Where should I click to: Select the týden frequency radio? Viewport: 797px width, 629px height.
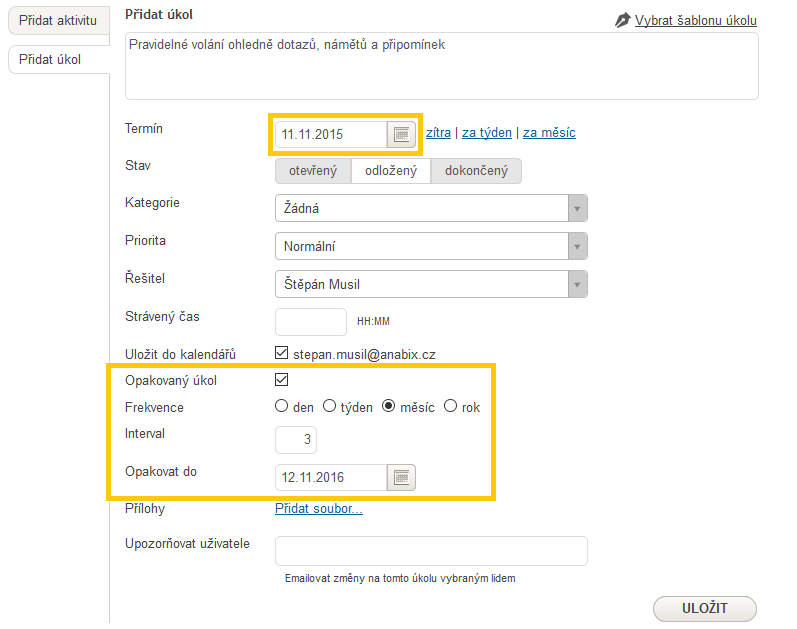point(329,406)
